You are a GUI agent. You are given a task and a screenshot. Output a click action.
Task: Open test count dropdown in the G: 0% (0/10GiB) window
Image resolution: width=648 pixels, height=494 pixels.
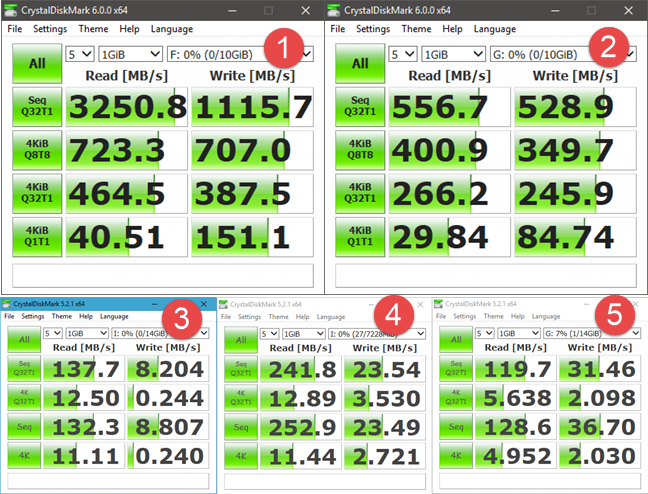coord(403,54)
